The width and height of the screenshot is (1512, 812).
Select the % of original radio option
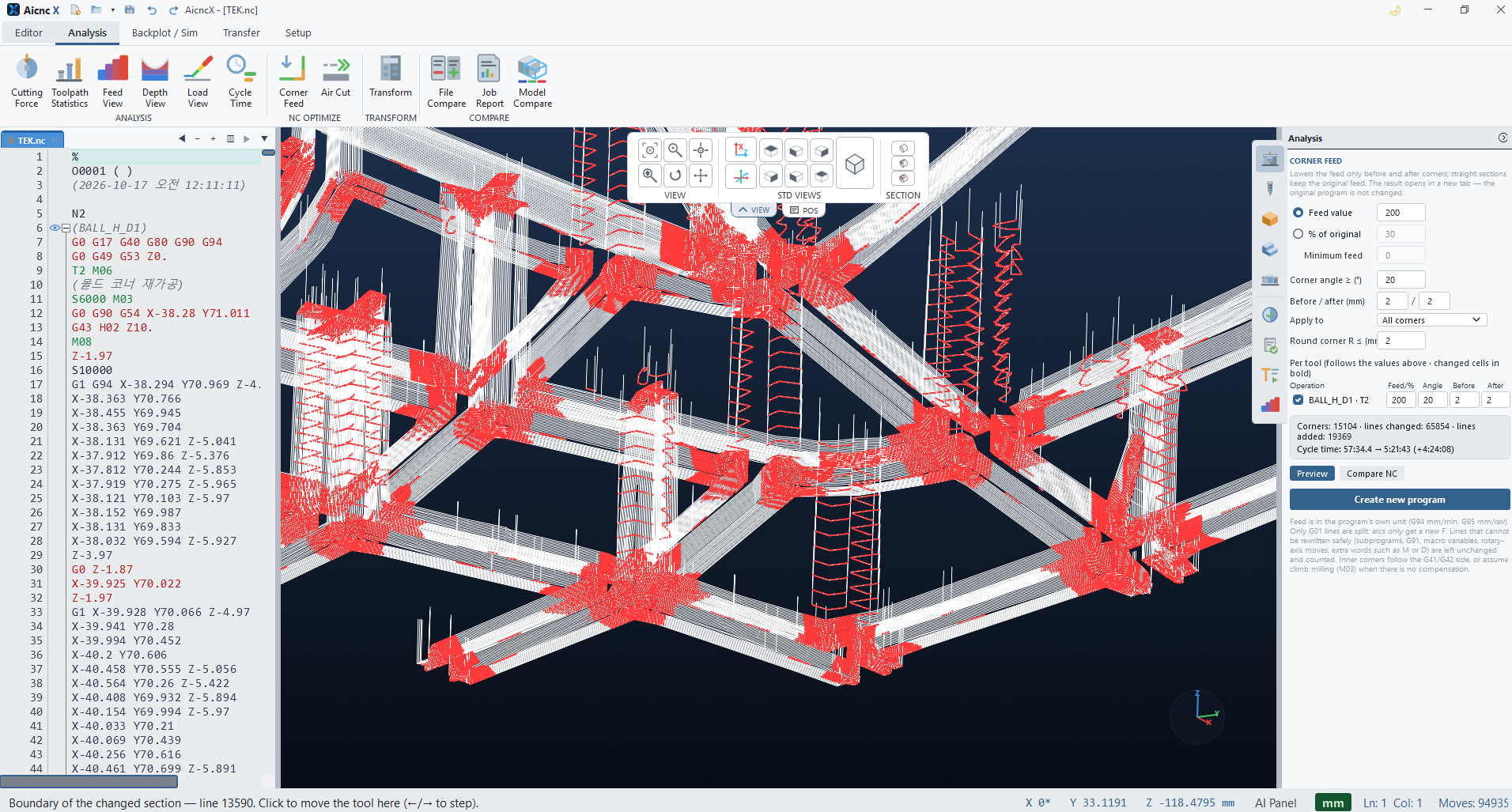click(x=1298, y=234)
